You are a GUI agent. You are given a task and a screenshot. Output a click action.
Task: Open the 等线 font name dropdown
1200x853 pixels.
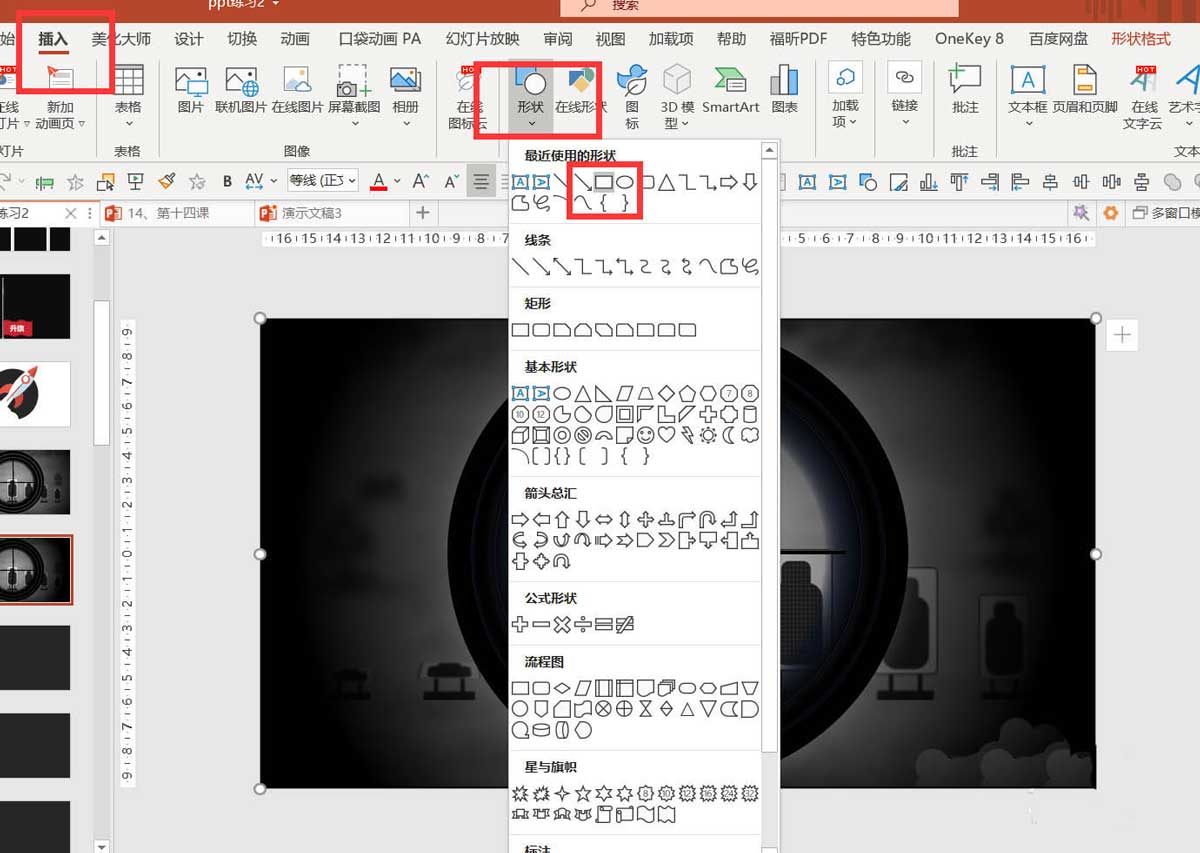pos(322,181)
